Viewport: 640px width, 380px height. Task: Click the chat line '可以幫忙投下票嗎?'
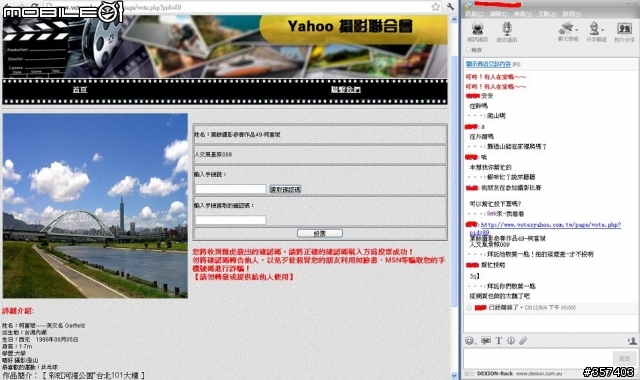495,204
